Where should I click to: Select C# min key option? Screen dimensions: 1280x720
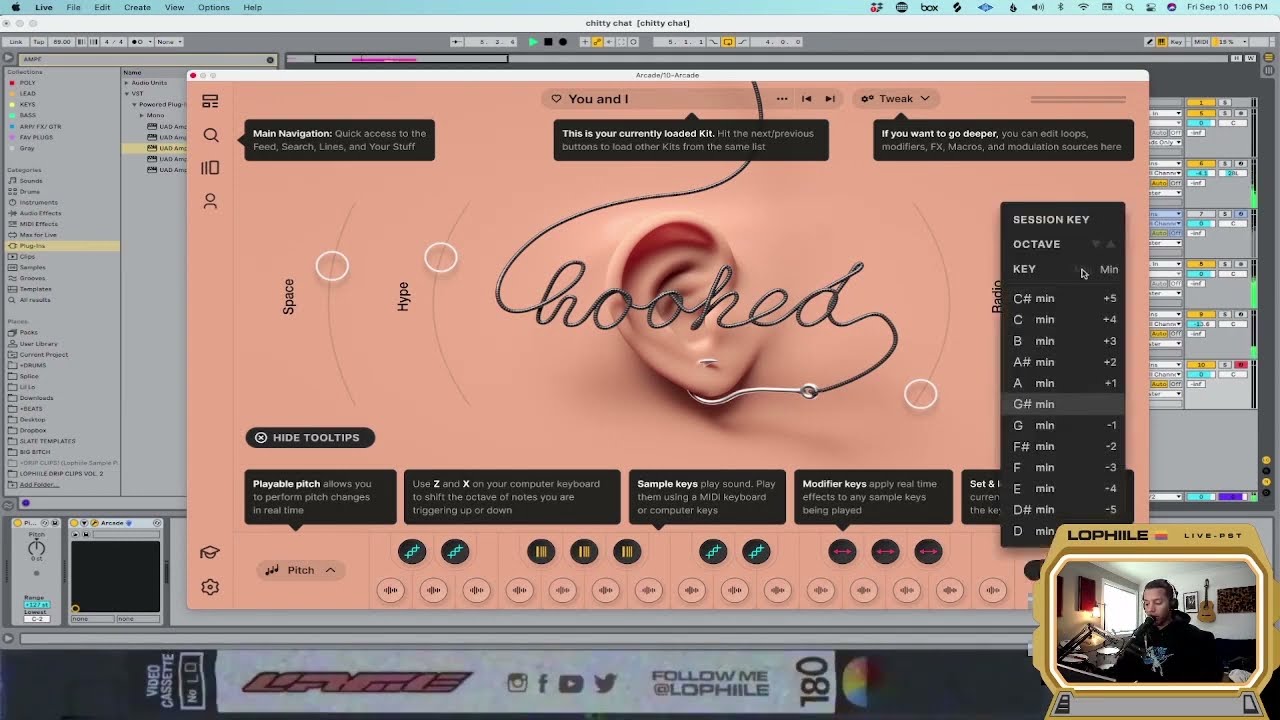[1063, 298]
